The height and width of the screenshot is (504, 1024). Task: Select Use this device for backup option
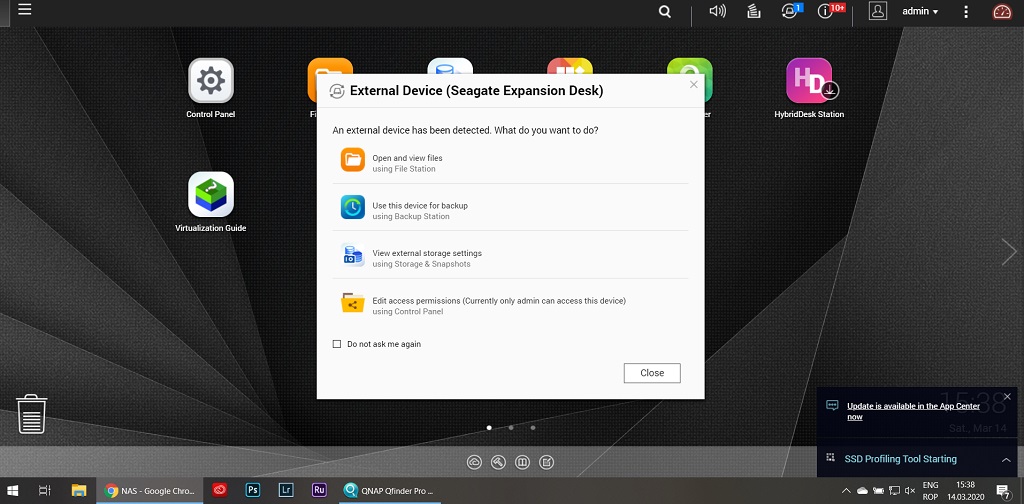click(x=510, y=208)
